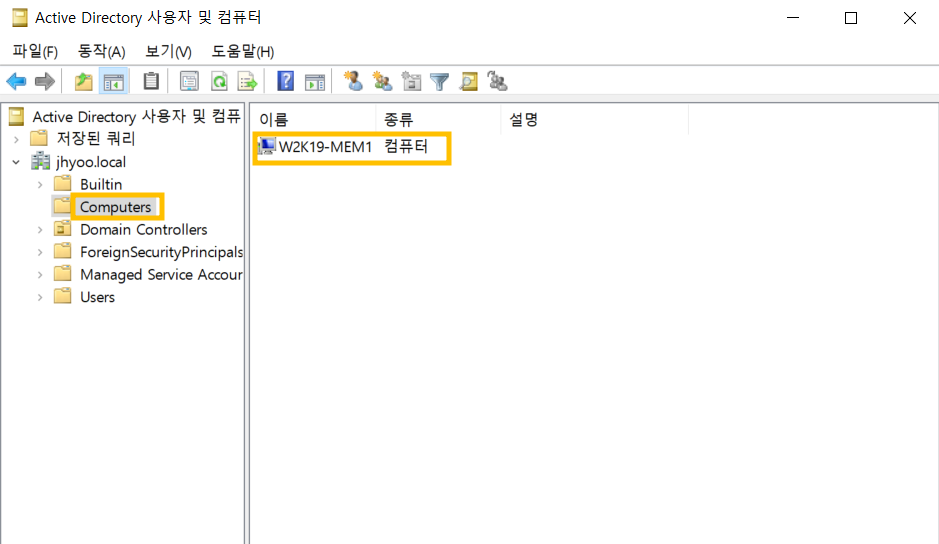Screen dimensions: 939x544
Task: Collapse the jhyoo.local domain node
Action: (x=16, y=162)
